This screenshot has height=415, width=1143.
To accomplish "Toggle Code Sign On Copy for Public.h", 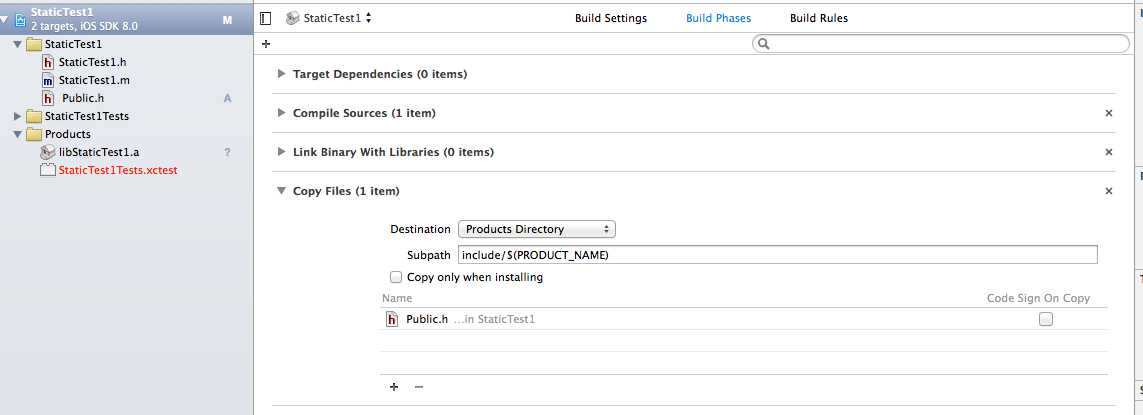I will (x=1046, y=319).
